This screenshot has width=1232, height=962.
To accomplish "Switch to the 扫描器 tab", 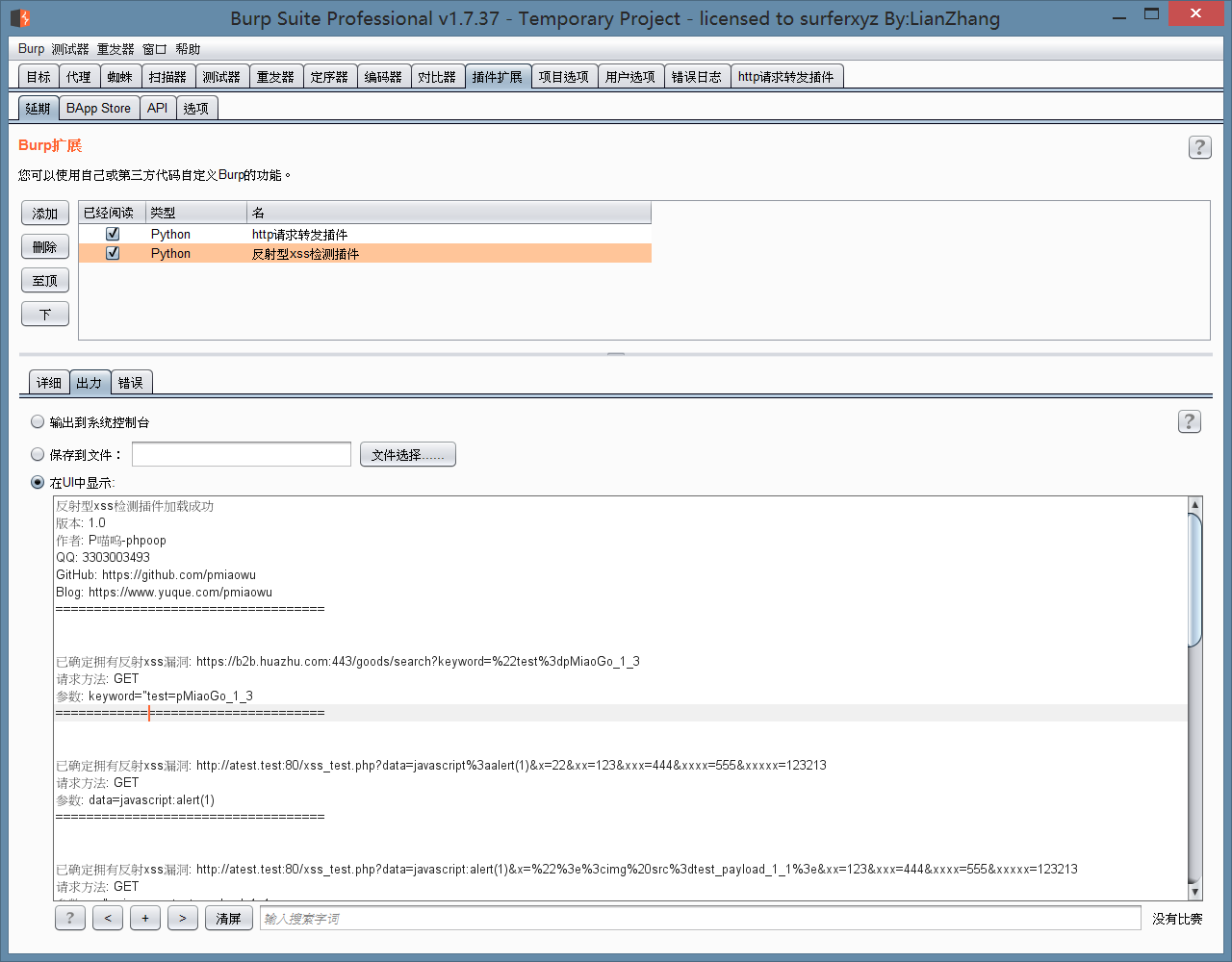I will click(x=167, y=77).
